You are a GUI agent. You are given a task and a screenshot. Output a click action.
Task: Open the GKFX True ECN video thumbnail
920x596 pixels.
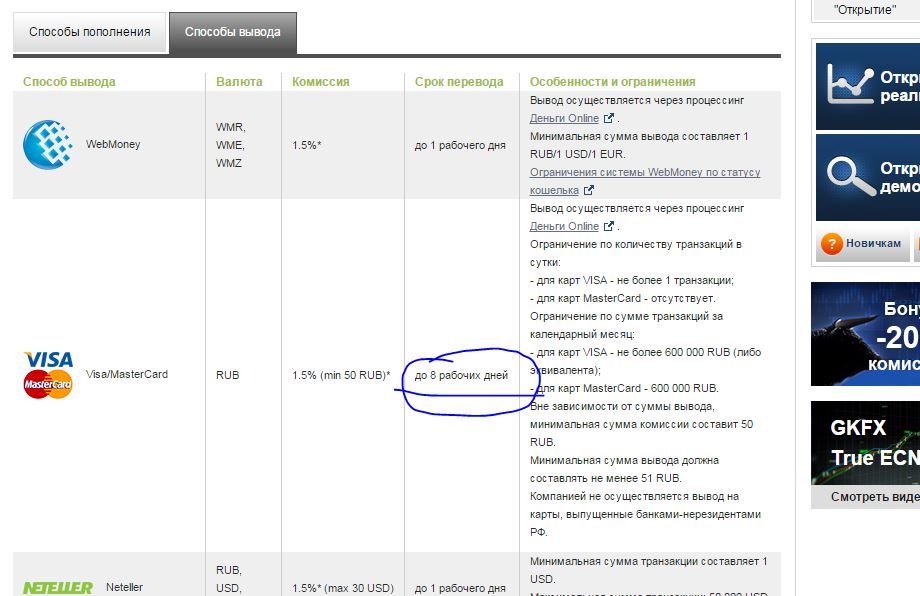click(865, 443)
